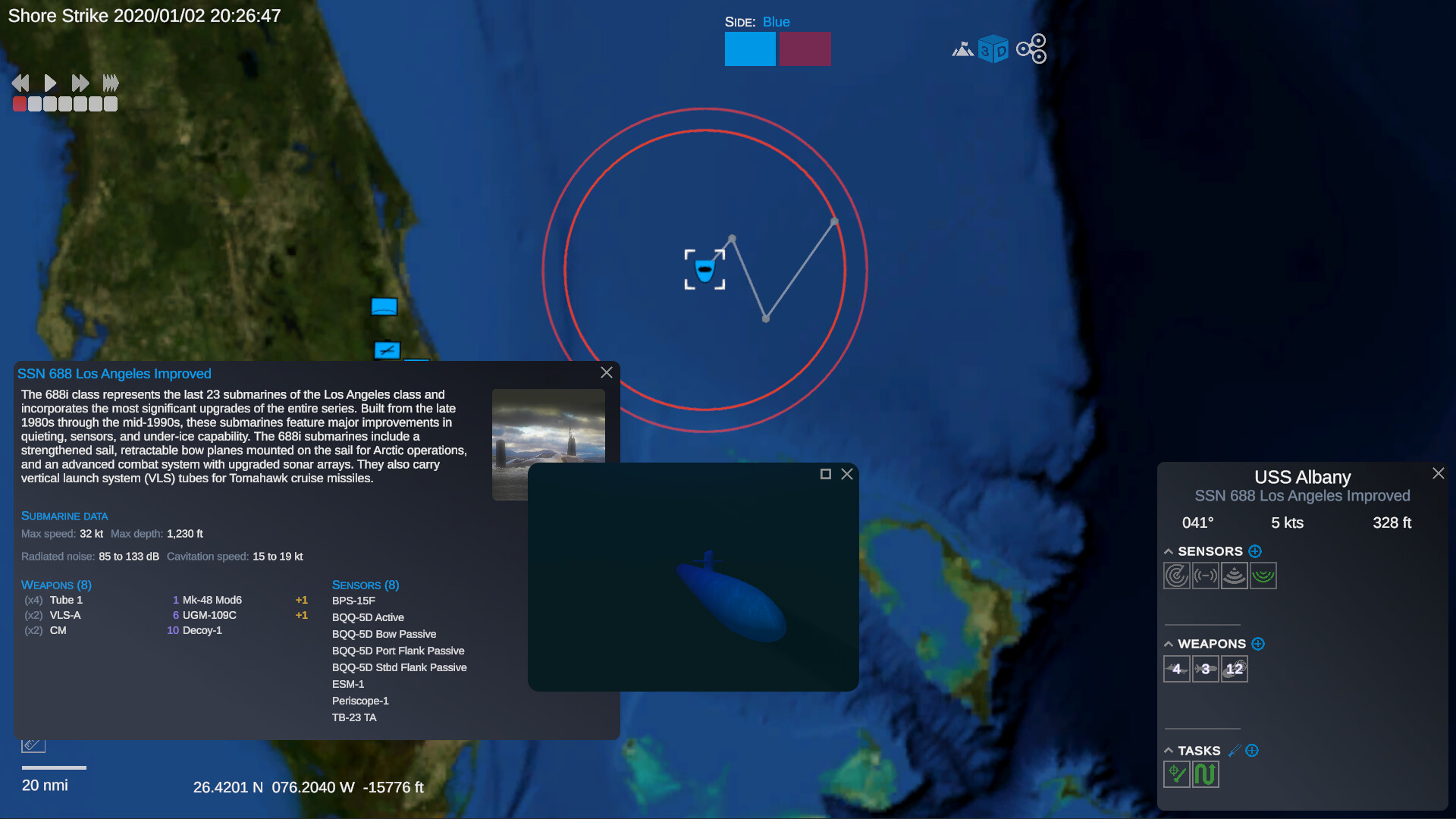The image size is (1456, 819).
Task: Collapse the TASKS section
Action: (x=1169, y=751)
